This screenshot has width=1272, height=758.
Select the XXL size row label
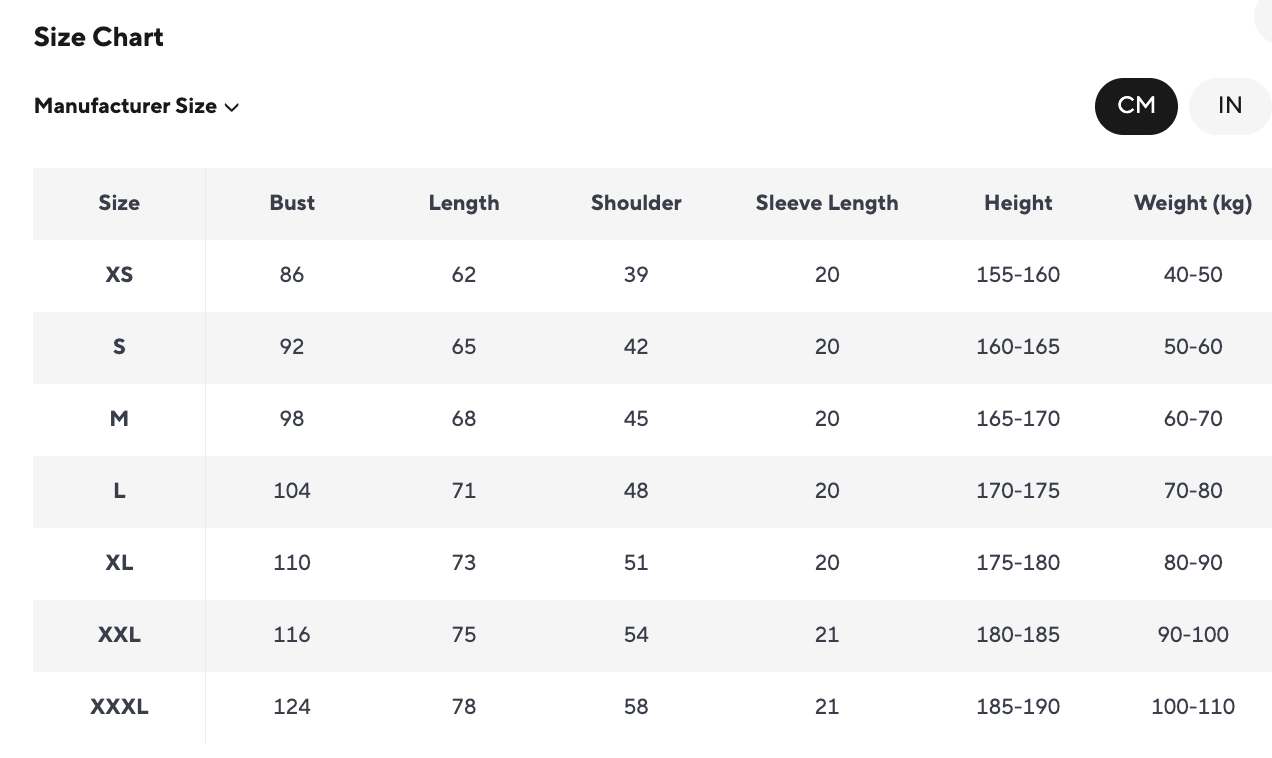[x=119, y=635]
